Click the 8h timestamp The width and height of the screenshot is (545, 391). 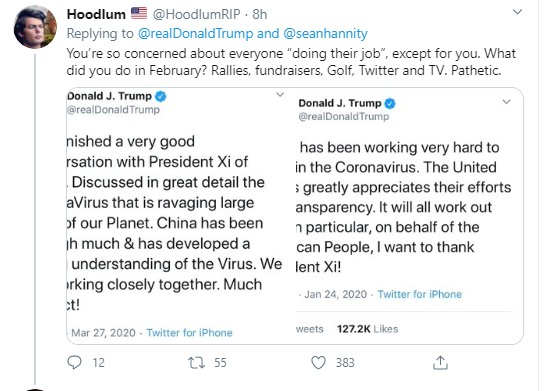[260, 14]
